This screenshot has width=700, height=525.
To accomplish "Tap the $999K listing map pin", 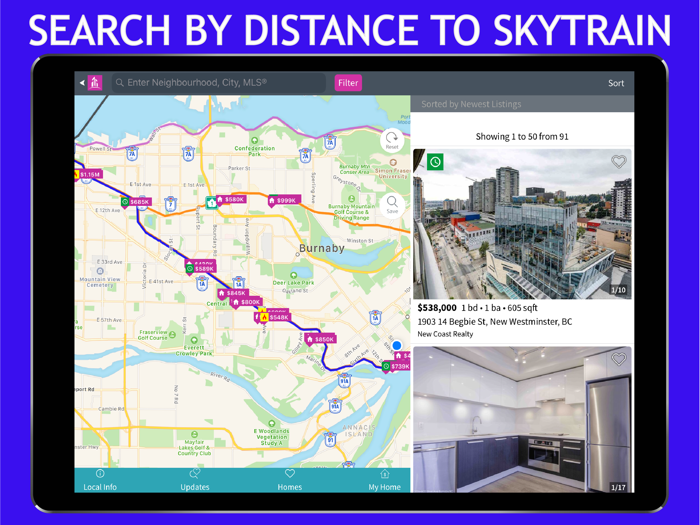I will [x=283, y=200].
